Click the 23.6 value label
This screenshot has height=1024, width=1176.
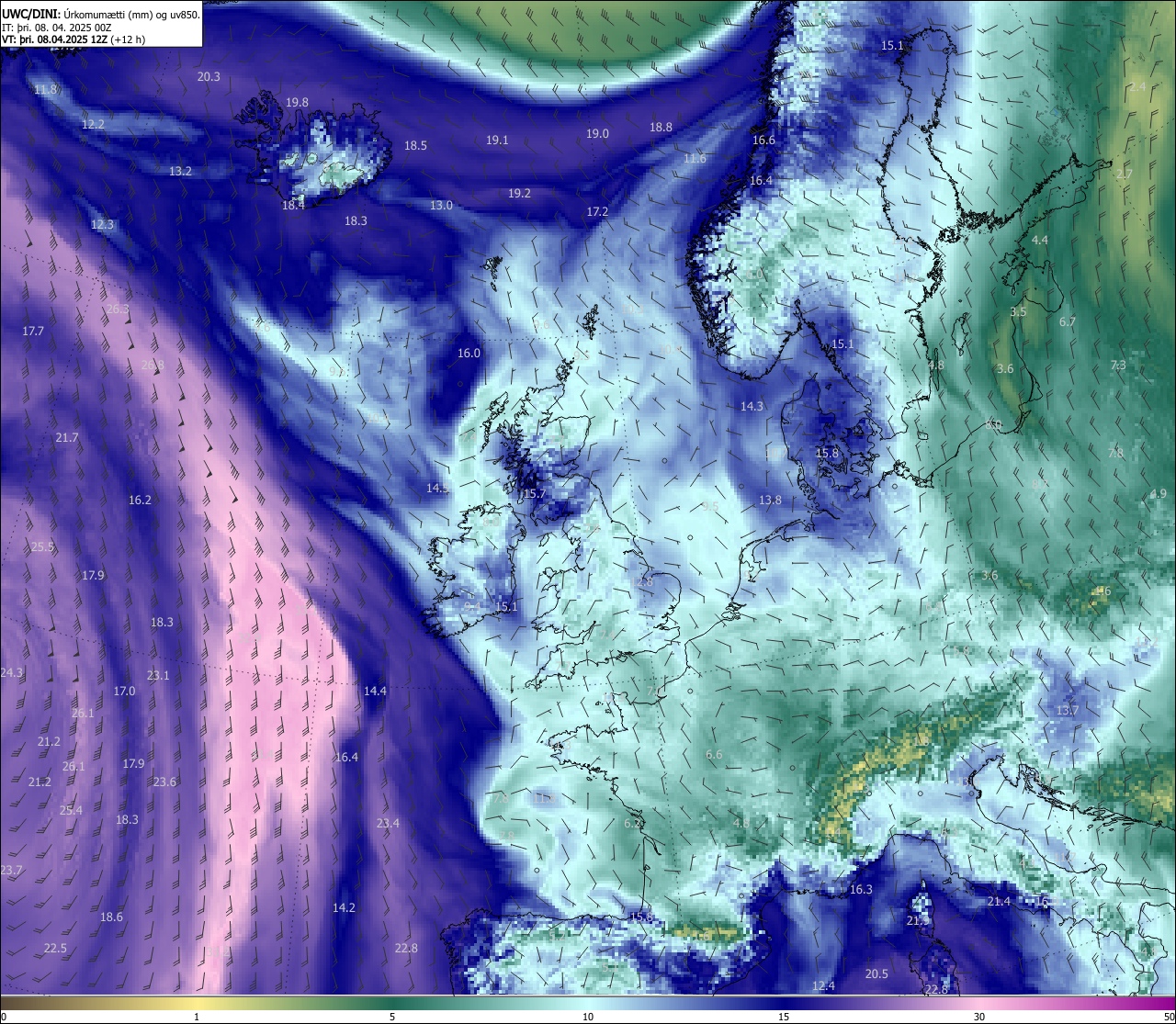(x=164, y=782)
